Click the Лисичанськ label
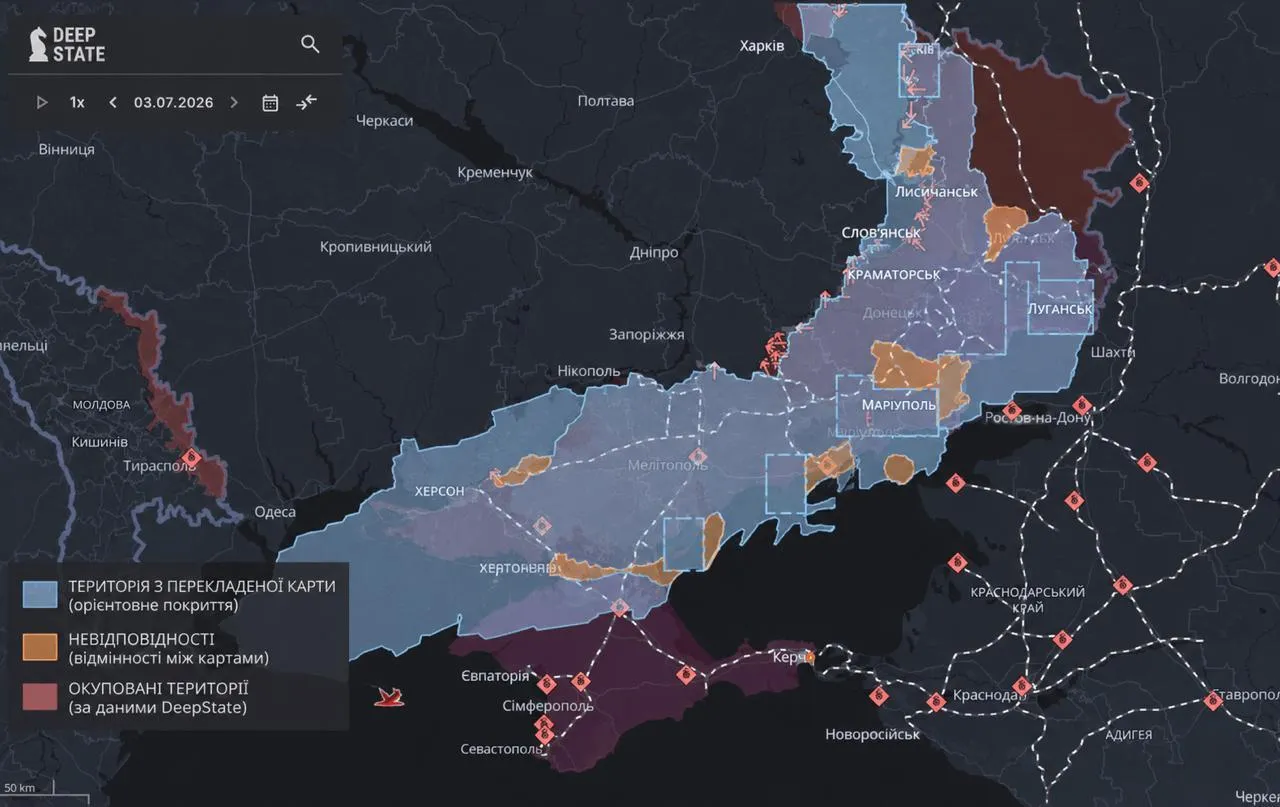 937,191
